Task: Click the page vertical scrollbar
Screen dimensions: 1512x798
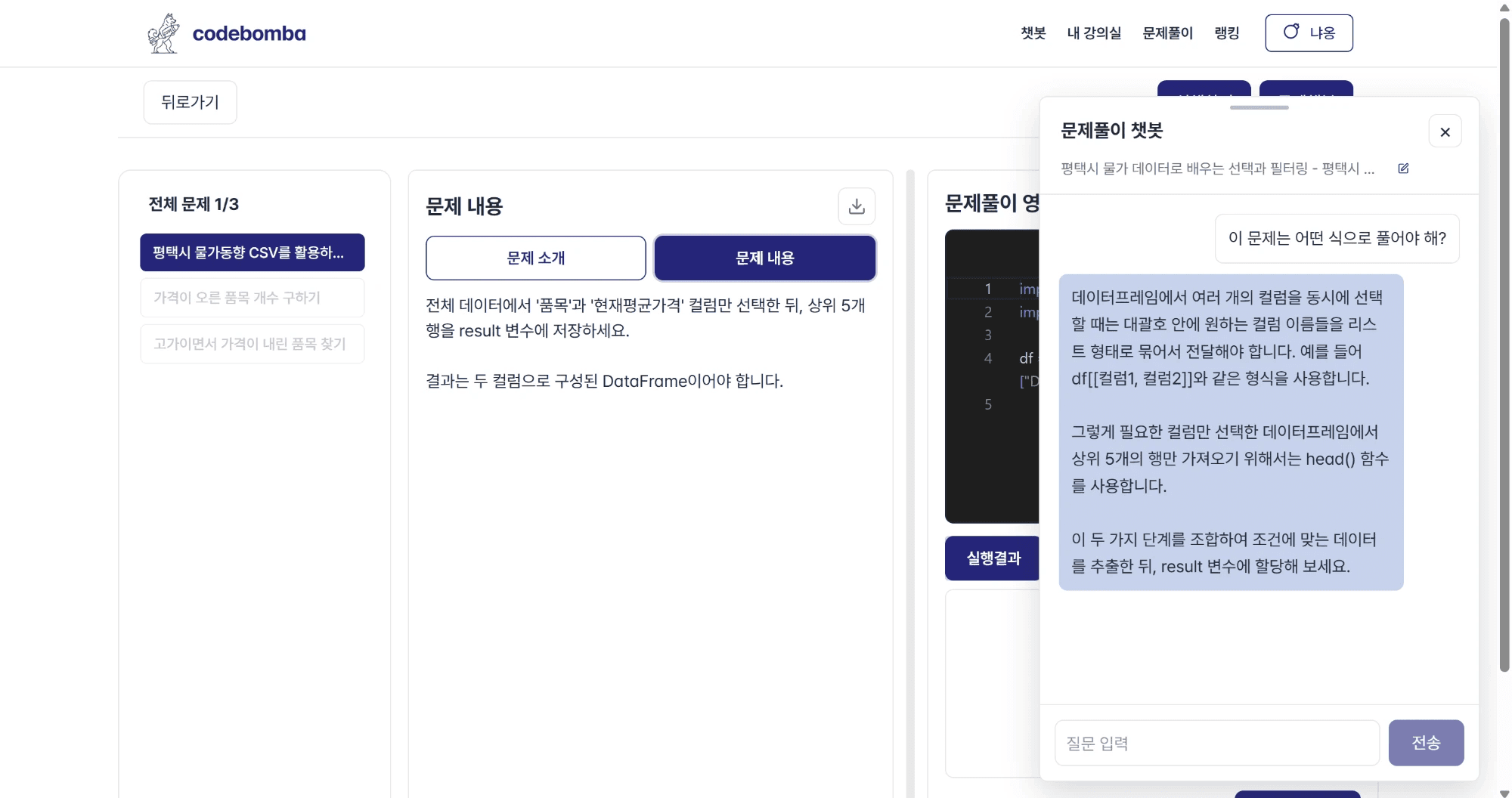Action: [x=1504, y=344]
